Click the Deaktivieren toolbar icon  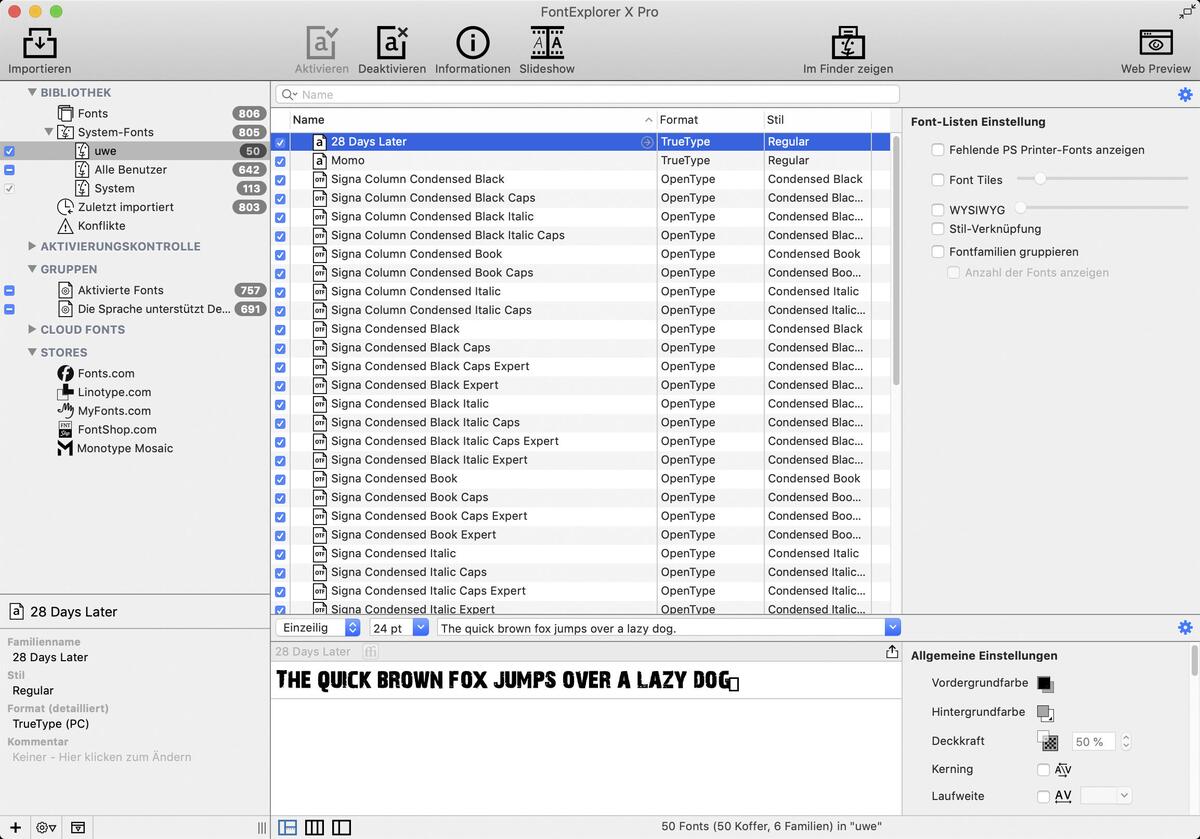coord(392,44)
